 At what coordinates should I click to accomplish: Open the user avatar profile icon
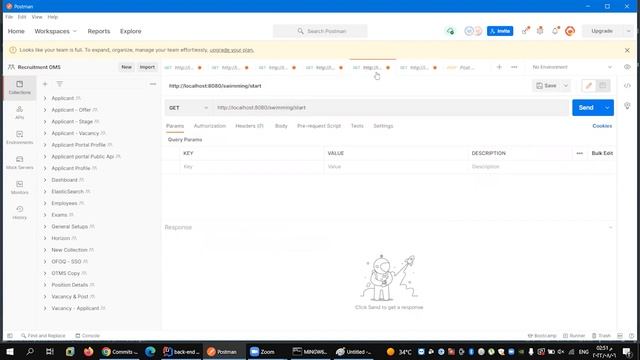click(x=570, y=31)
